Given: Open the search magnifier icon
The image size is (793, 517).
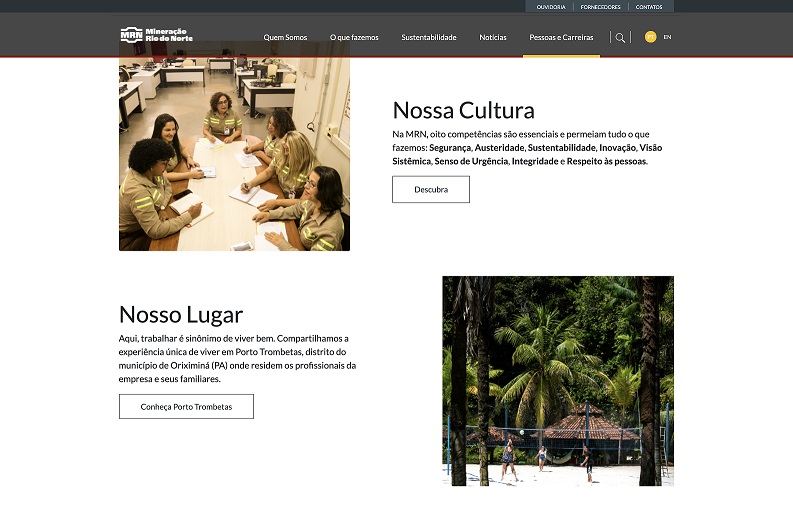Looking at the screenshot, I should [620, 37].
